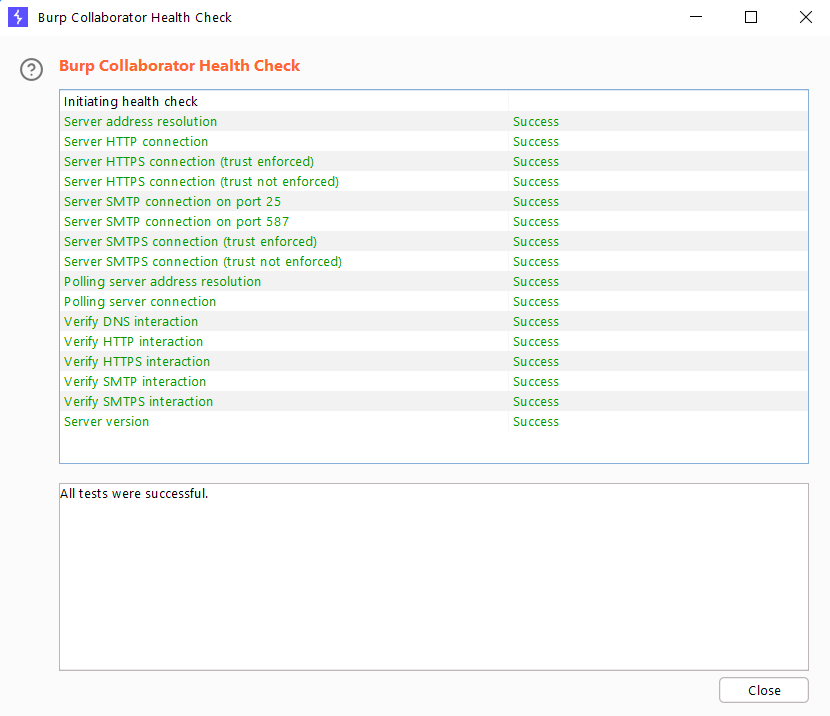830x716 pixels.
Task: Select Server SMTP connection on port 25
Action: tap(434, 202)
